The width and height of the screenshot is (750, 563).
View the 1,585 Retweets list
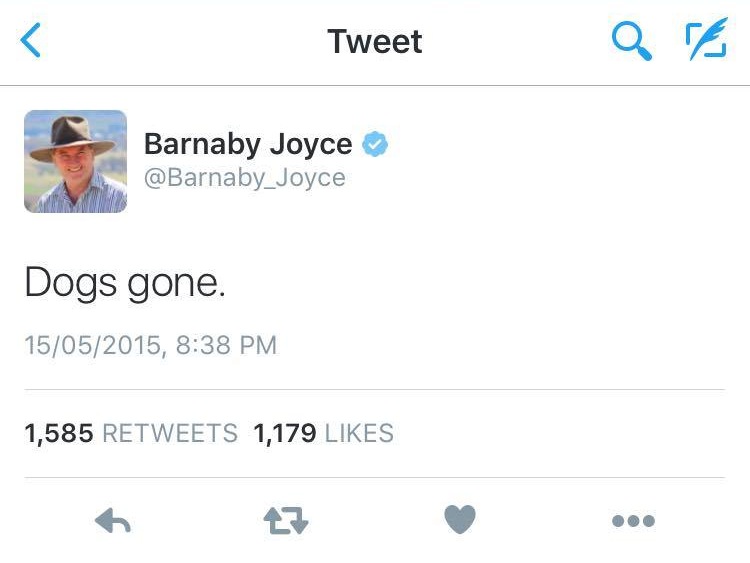tap(131, 433)
